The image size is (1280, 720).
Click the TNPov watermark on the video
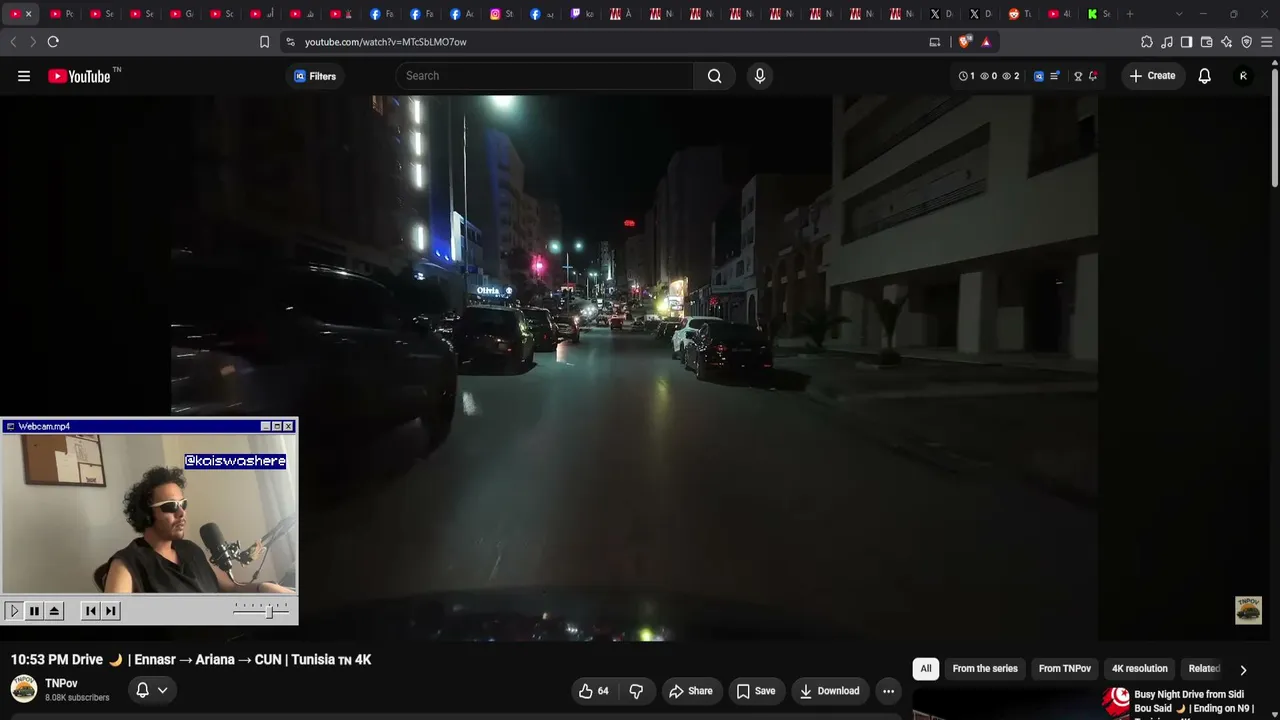click(1248, 610)
